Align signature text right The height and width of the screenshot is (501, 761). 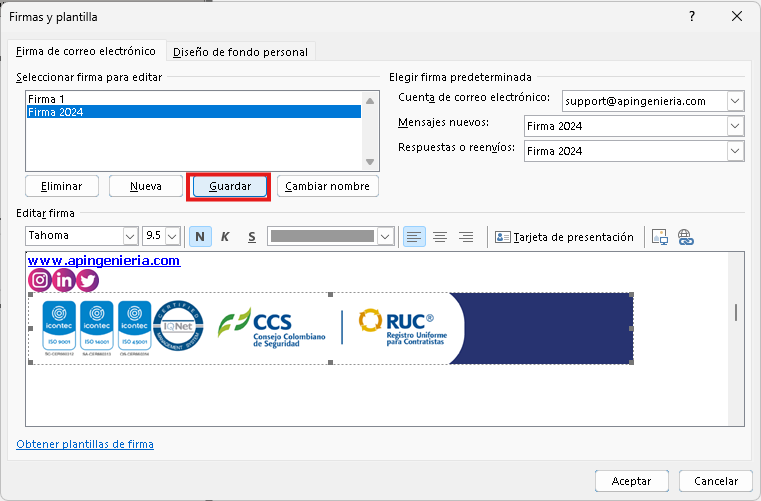click(466, 237)
